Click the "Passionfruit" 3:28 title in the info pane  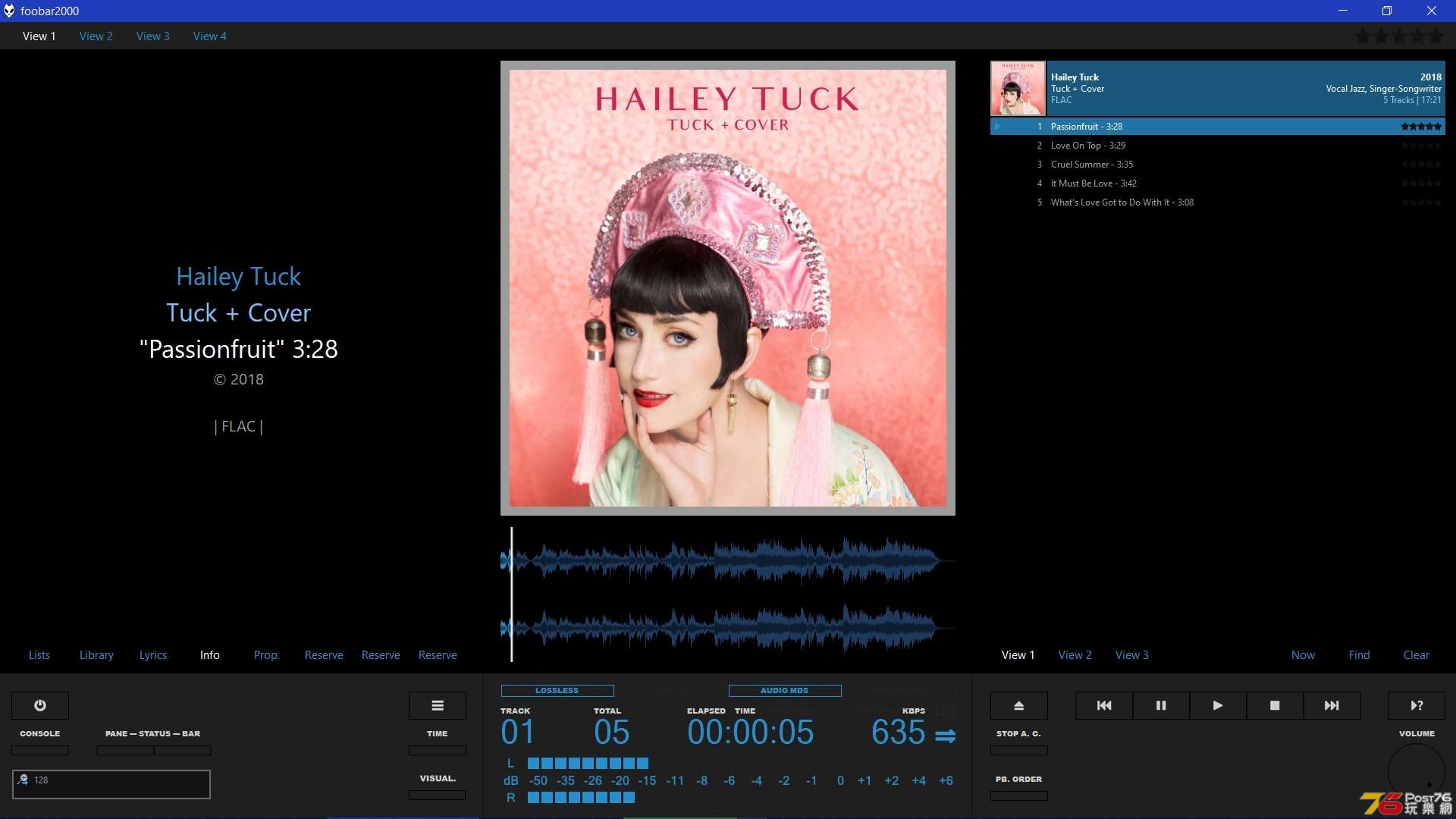pos(239,349)
